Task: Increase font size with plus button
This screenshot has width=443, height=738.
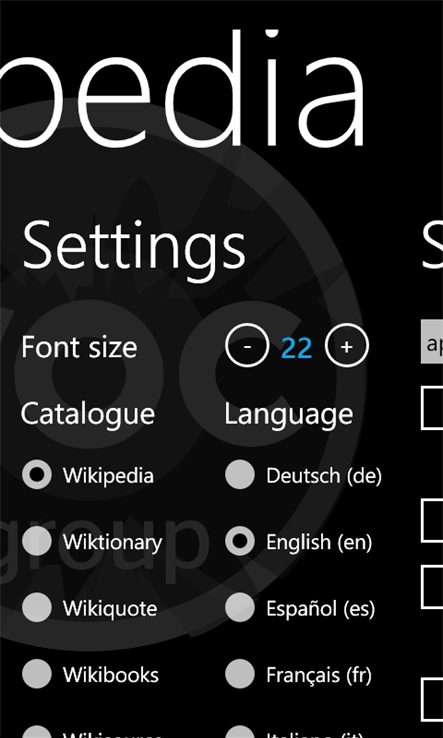Action: click(347, 346)
